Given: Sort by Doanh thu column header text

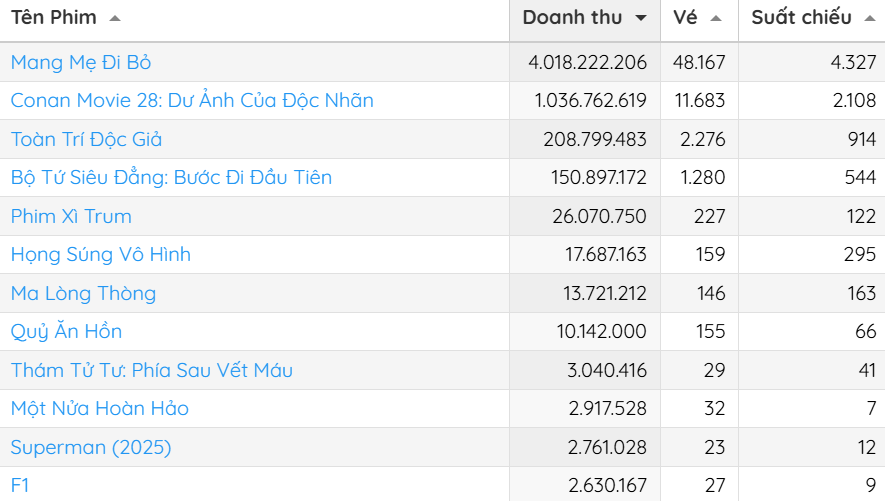Looking at the screenshot, I should click(x=572, y=18).
